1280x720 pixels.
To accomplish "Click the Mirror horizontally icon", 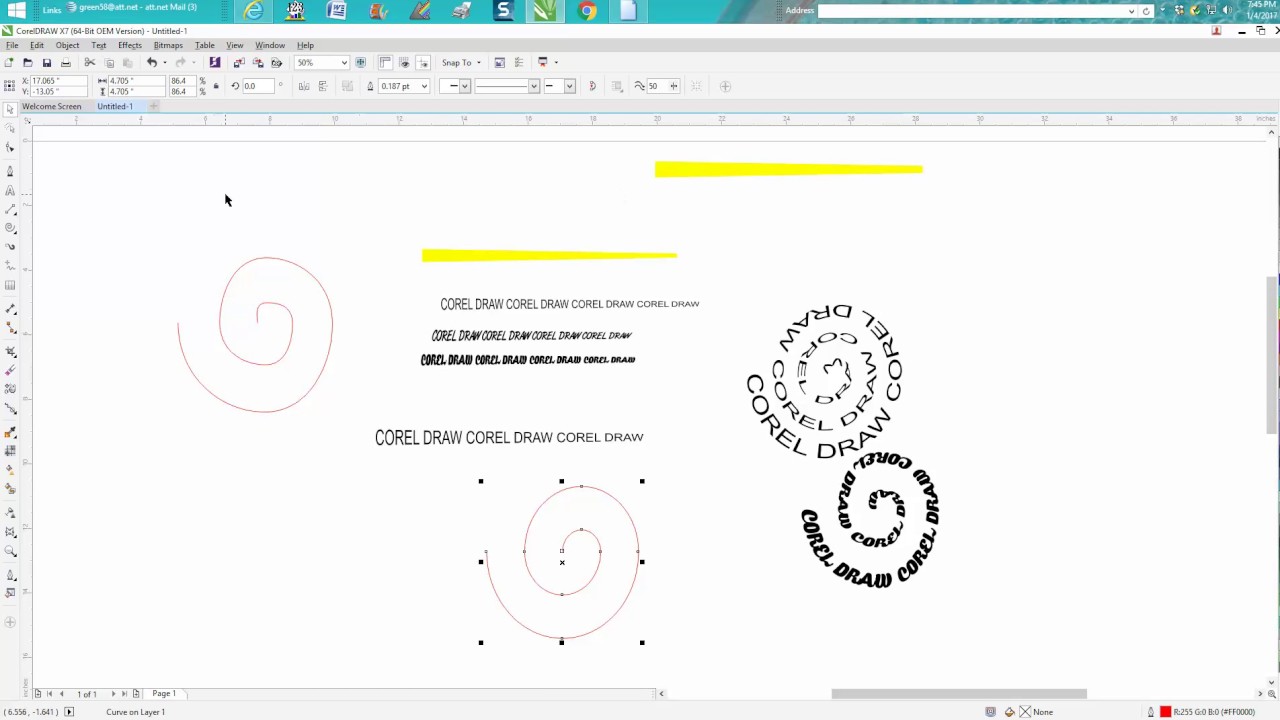I will click(x=304, y=86).
